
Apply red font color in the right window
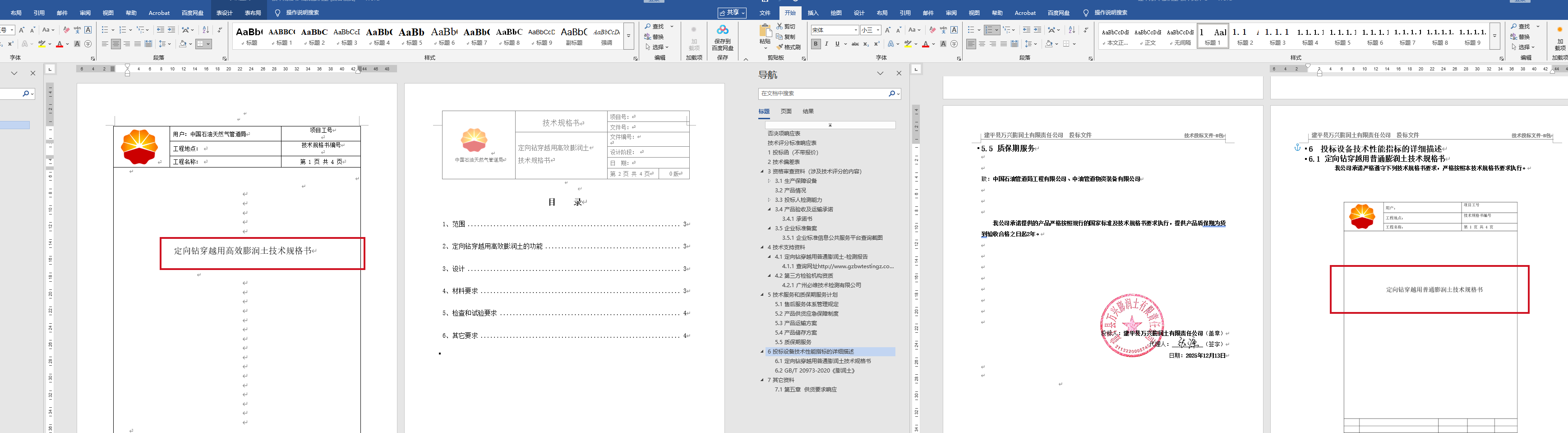[925, 44]
